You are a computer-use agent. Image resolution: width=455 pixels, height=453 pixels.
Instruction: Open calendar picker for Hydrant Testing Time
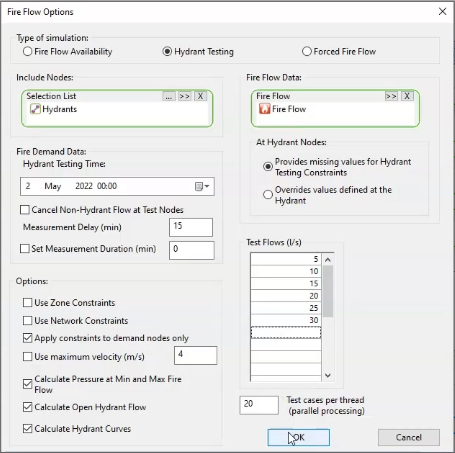[x=202, y=186]
